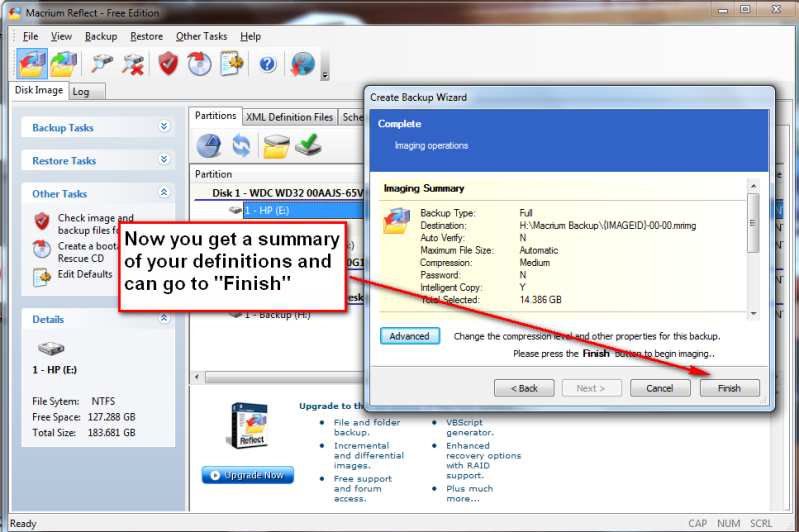
Task: Click the Total Size 183.681 GB value
Action: pyautogui.click(x=112, y=433)
